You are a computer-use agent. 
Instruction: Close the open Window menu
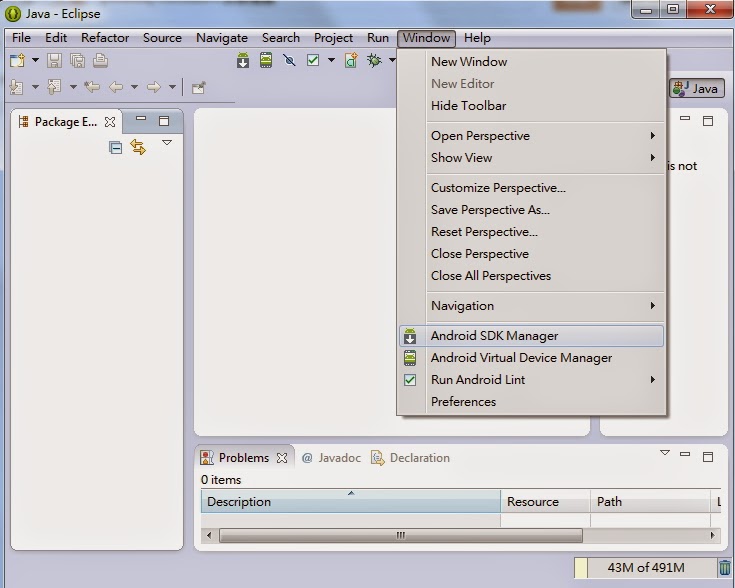coord(427,38)
